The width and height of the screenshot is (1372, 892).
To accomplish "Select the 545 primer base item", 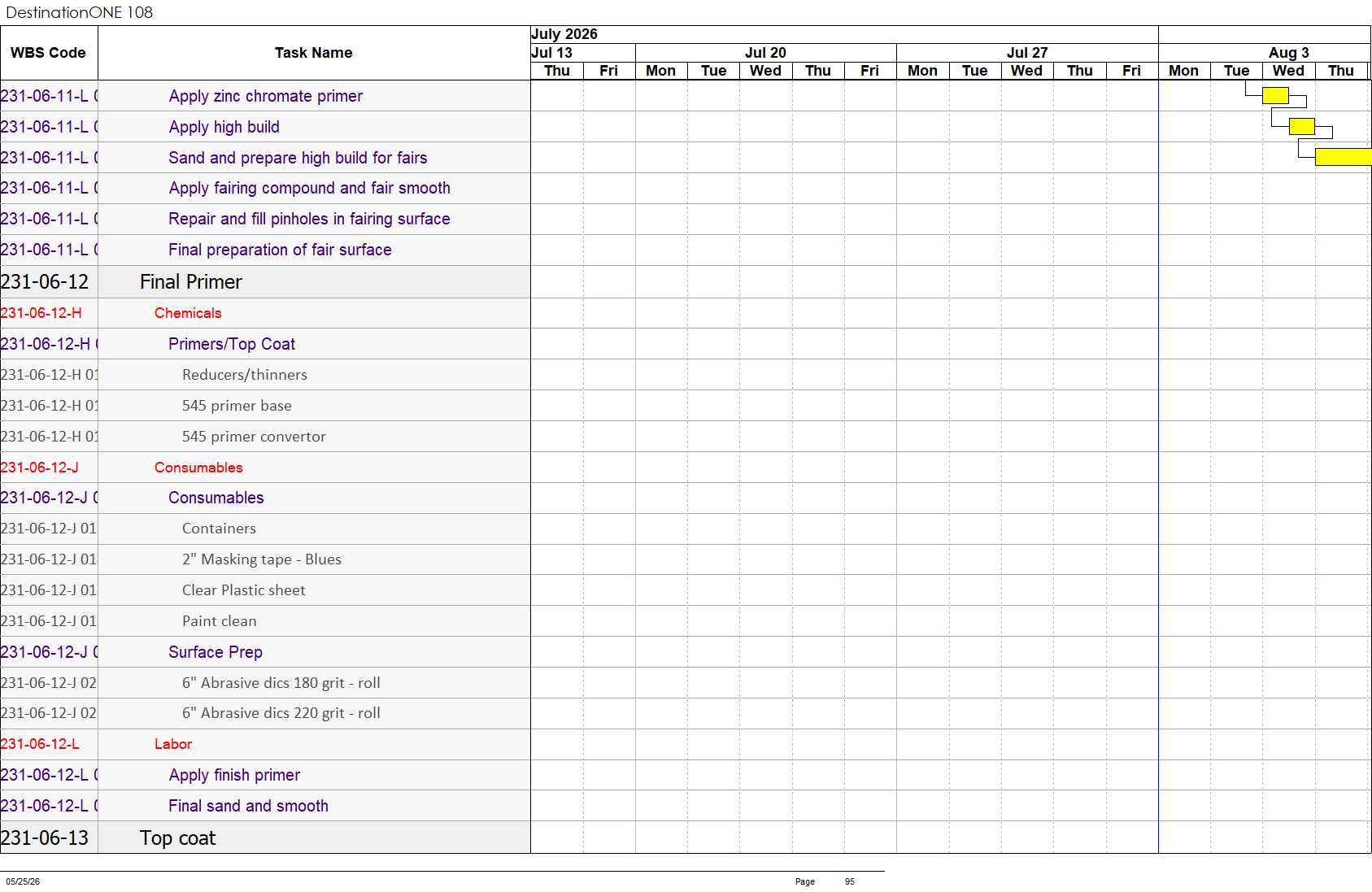I will [237, 406].
